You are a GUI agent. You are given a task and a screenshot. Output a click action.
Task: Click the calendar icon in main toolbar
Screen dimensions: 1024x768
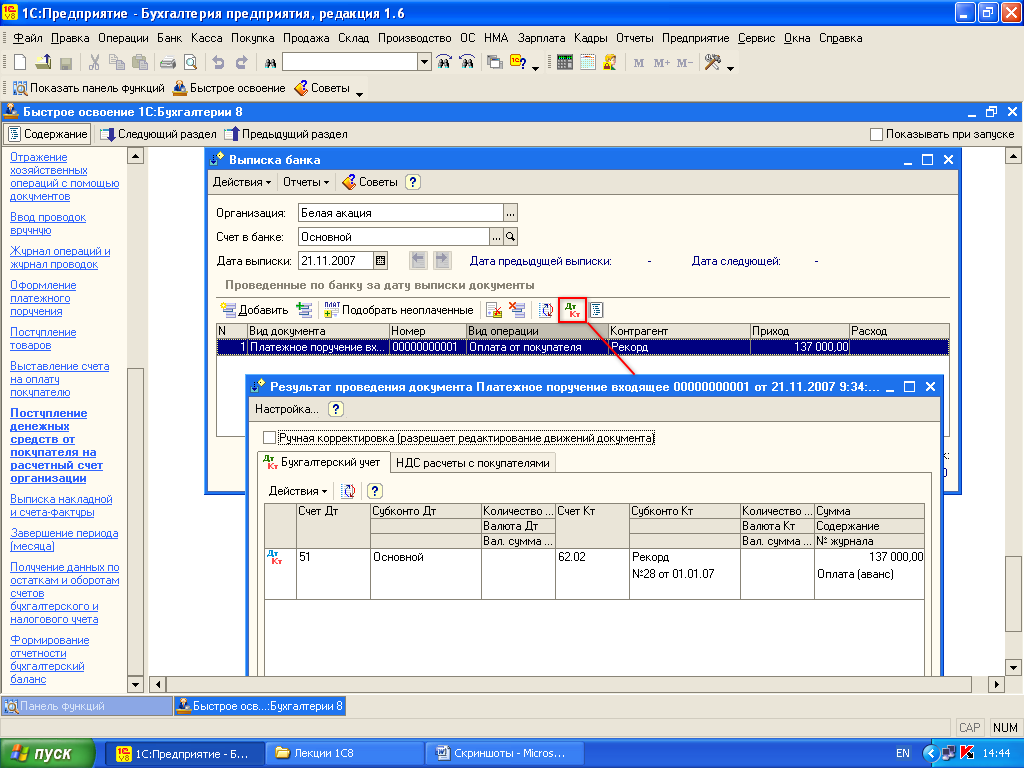[588, 63]
